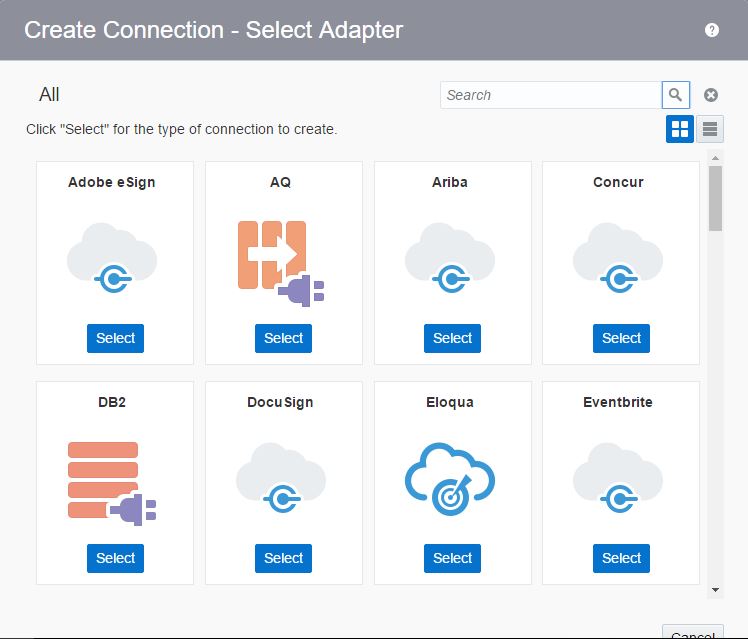
Task: Select the Adobe eSign adapter
Action: pyautogui.click(x=115, y=338)
